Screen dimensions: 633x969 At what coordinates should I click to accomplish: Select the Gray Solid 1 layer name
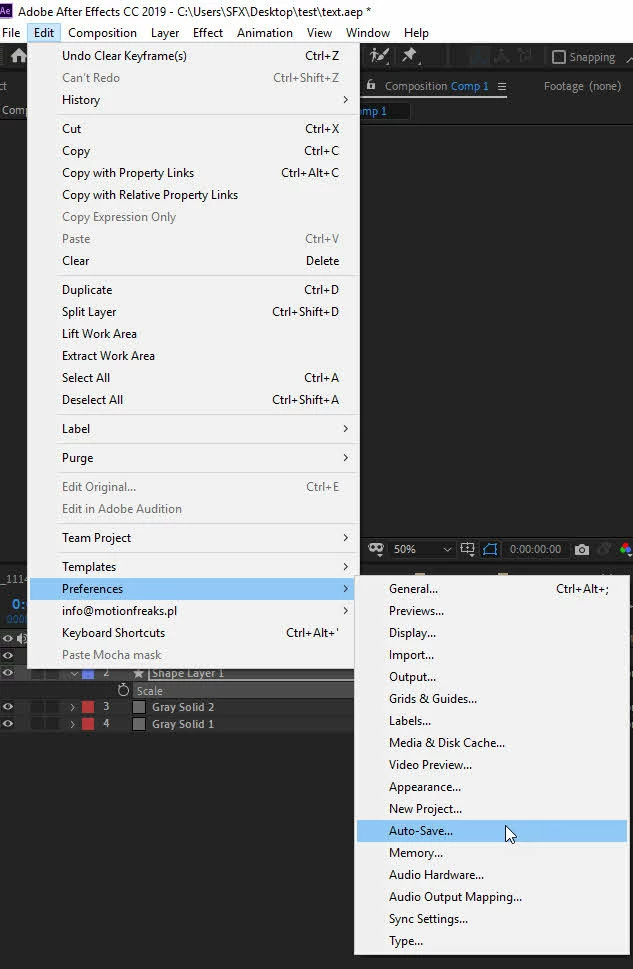click(183, 724)
